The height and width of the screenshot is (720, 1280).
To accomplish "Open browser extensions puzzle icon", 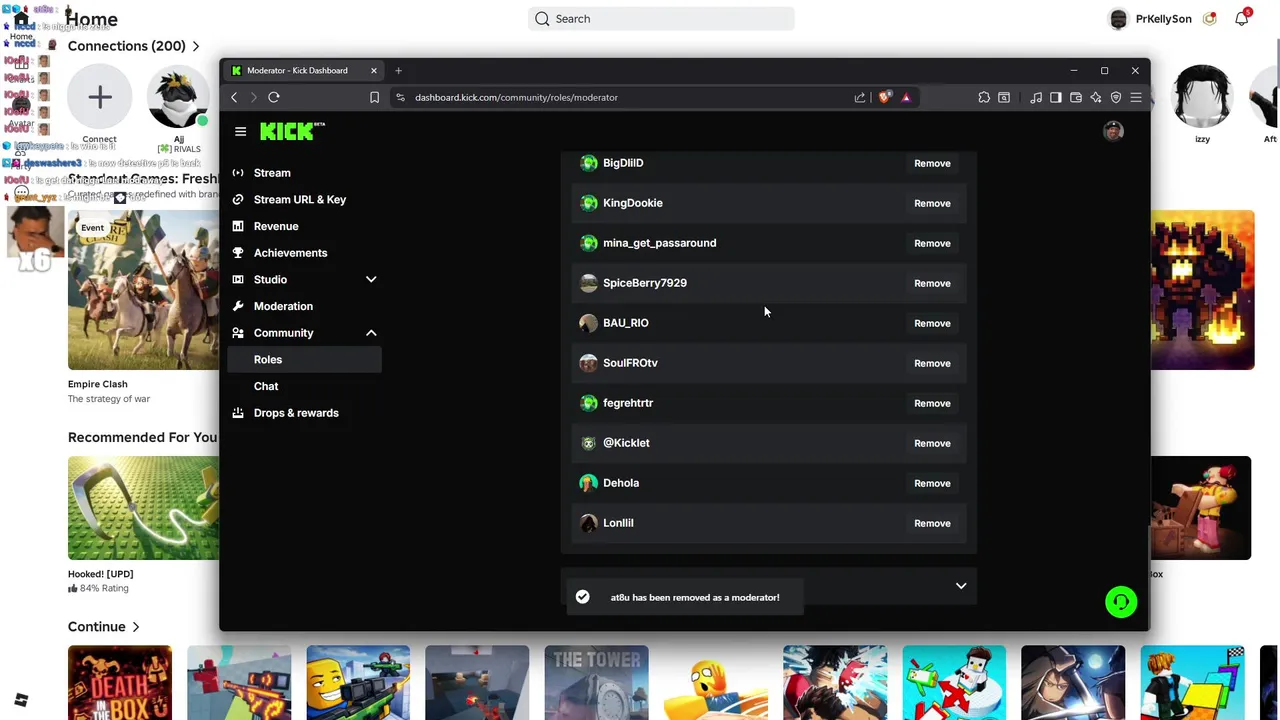I will [984, 97].
